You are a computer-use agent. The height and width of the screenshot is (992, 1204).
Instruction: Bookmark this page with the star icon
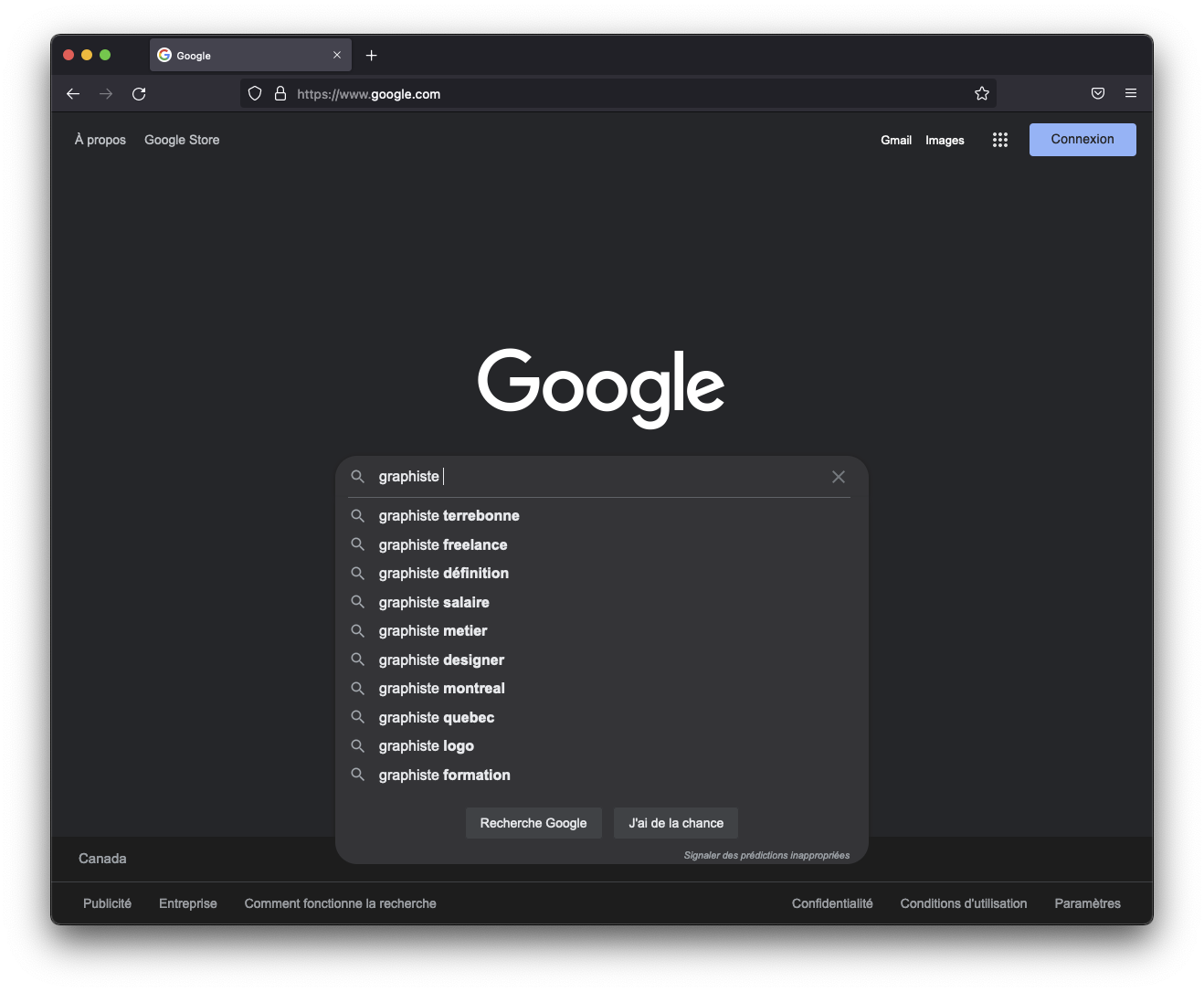[x=982, y=93]
